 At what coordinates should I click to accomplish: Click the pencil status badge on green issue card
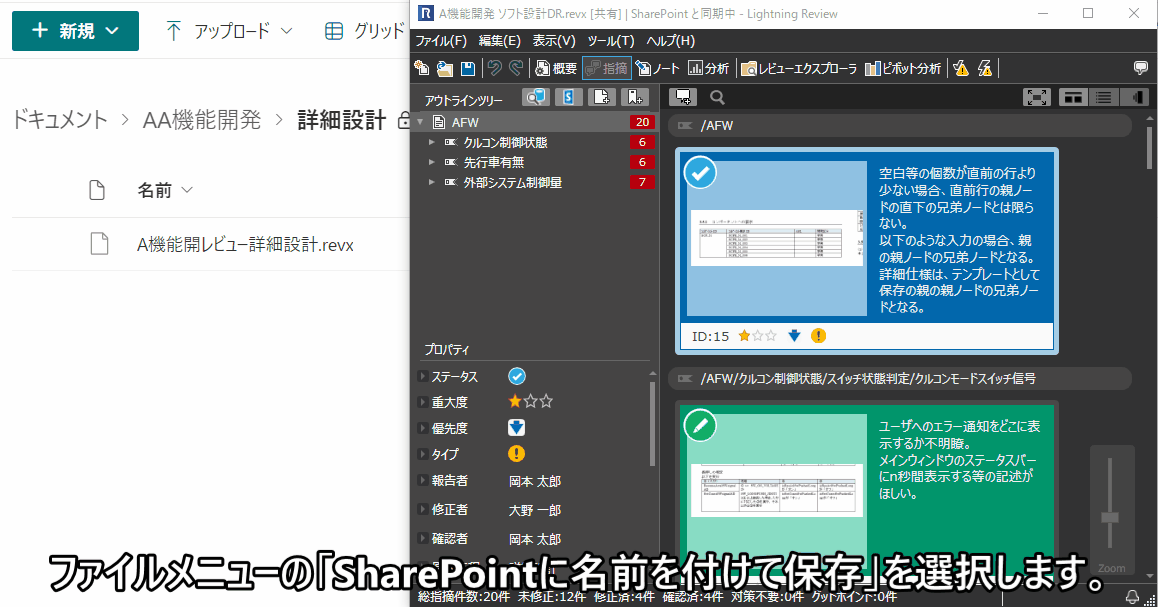click(x=700, y=425)
